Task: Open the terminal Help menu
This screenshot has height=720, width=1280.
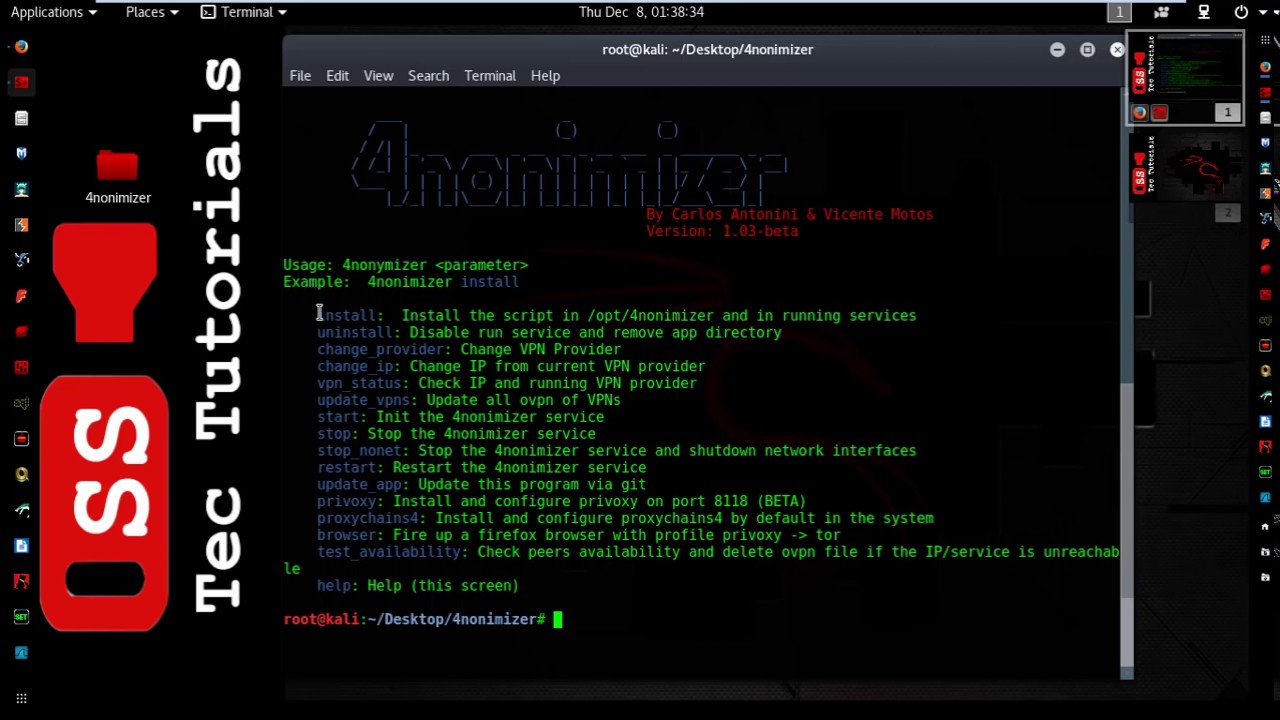Action: click(545, 75)
